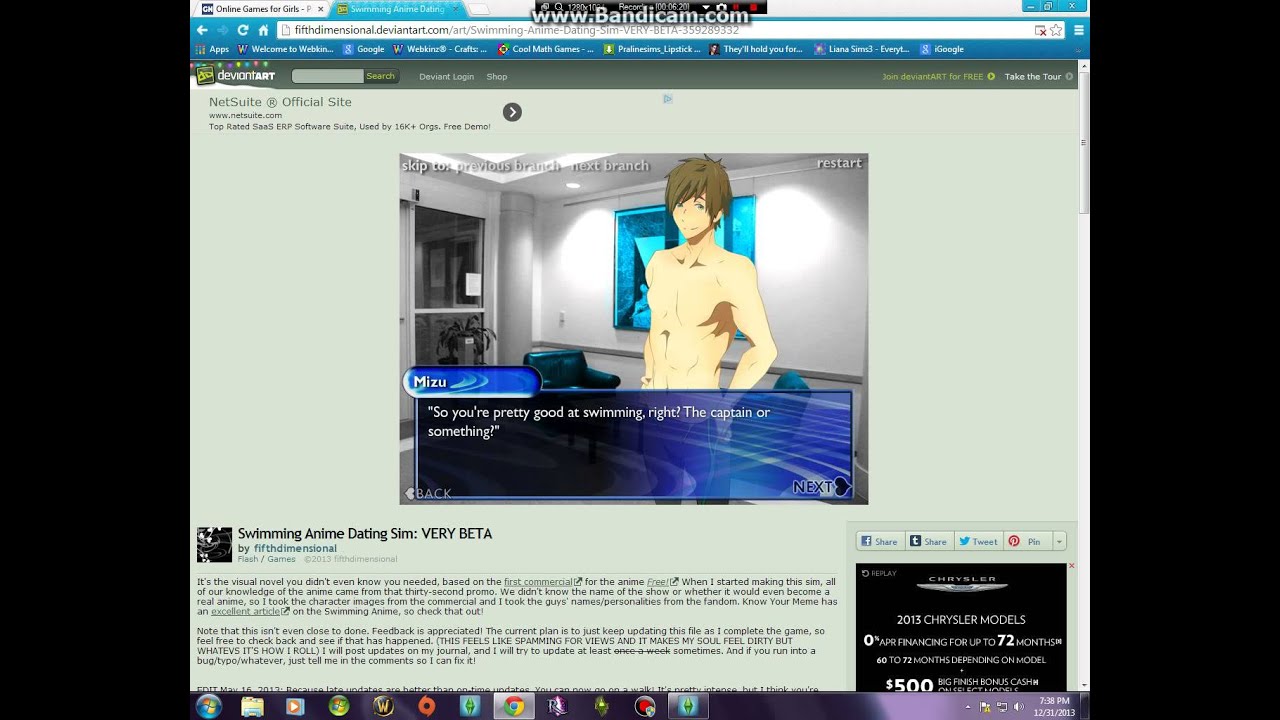Open the Apps bookmarks shortcut

pos(212,49)
